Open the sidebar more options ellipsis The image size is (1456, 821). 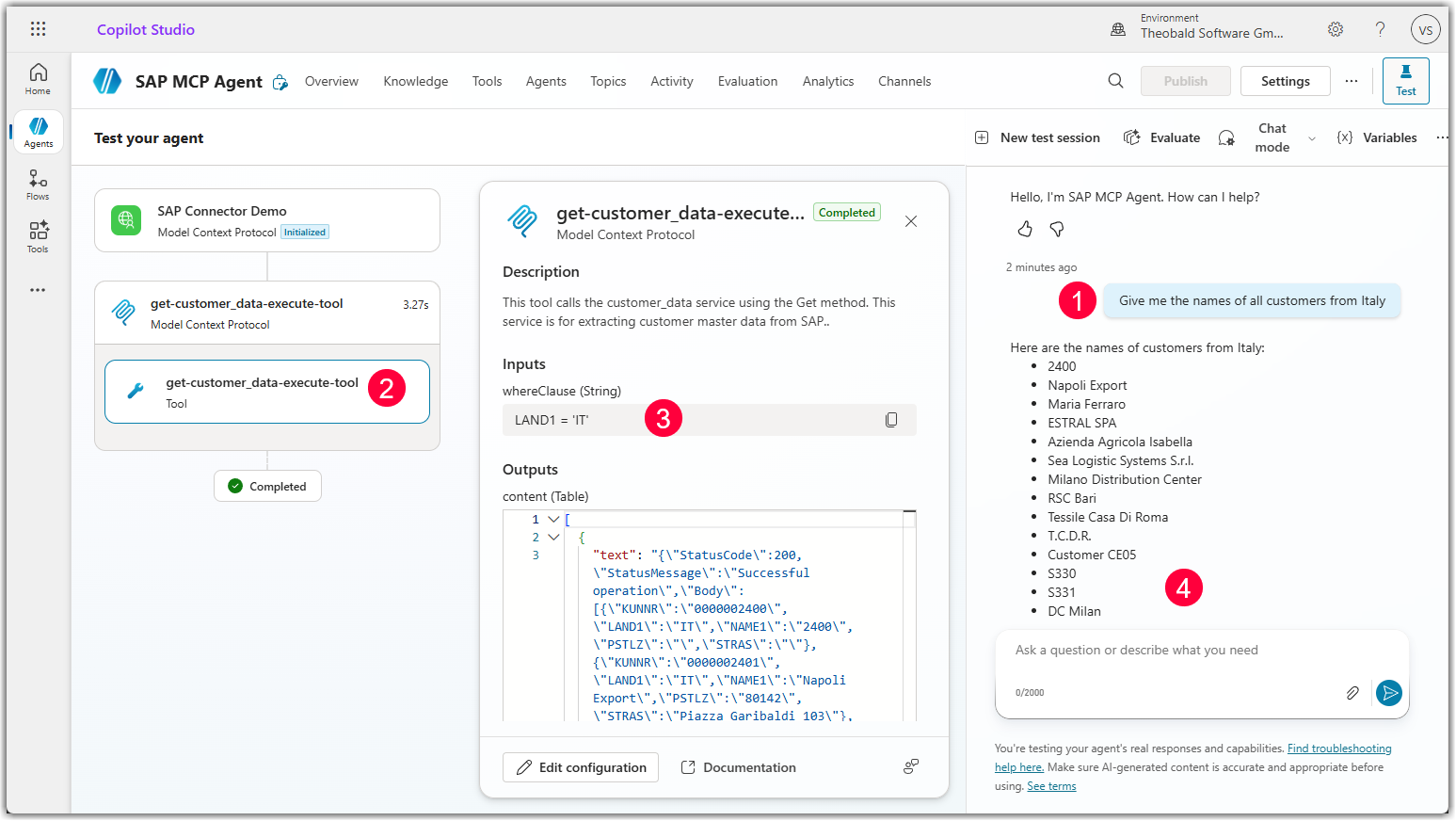38,290
